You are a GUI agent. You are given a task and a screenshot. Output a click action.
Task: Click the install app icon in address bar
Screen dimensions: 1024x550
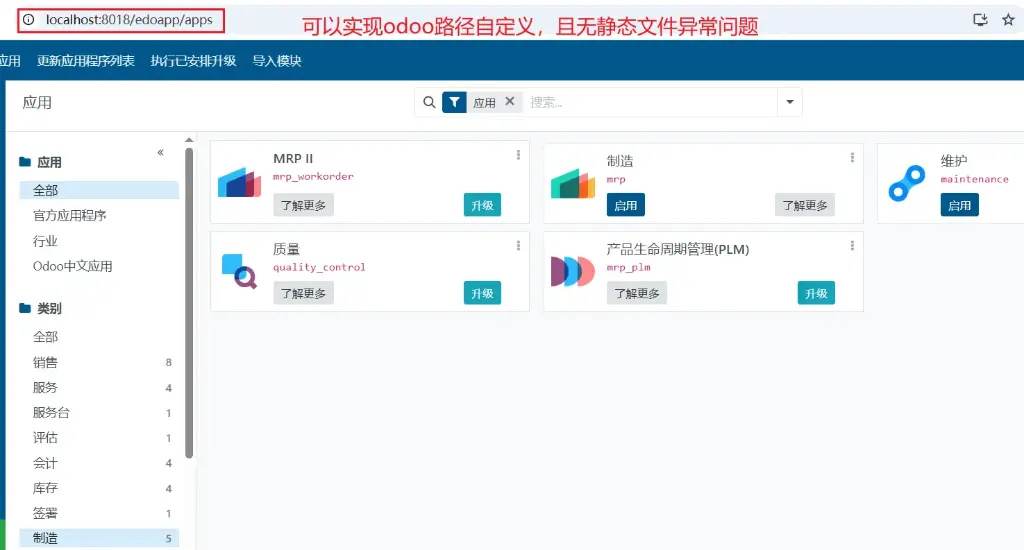(980, 20)
